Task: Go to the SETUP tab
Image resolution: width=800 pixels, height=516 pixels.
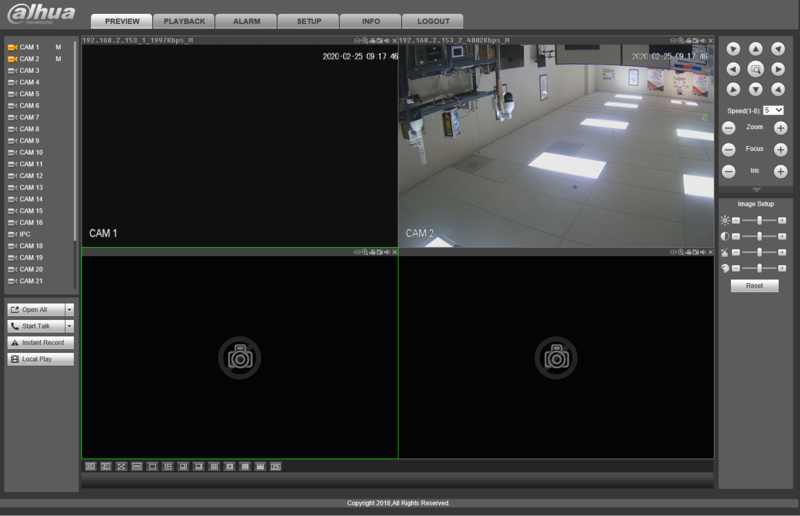Action: point(309,21)
